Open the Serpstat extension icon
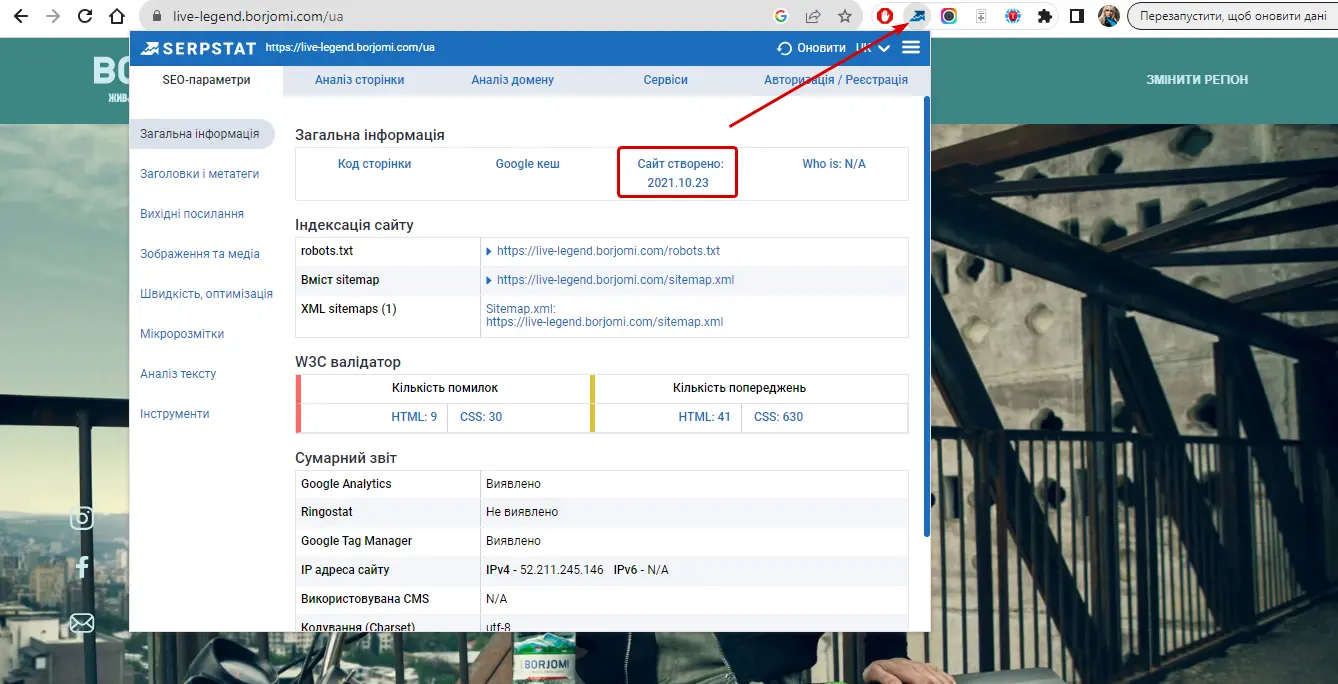 click(x=917, y=16)
